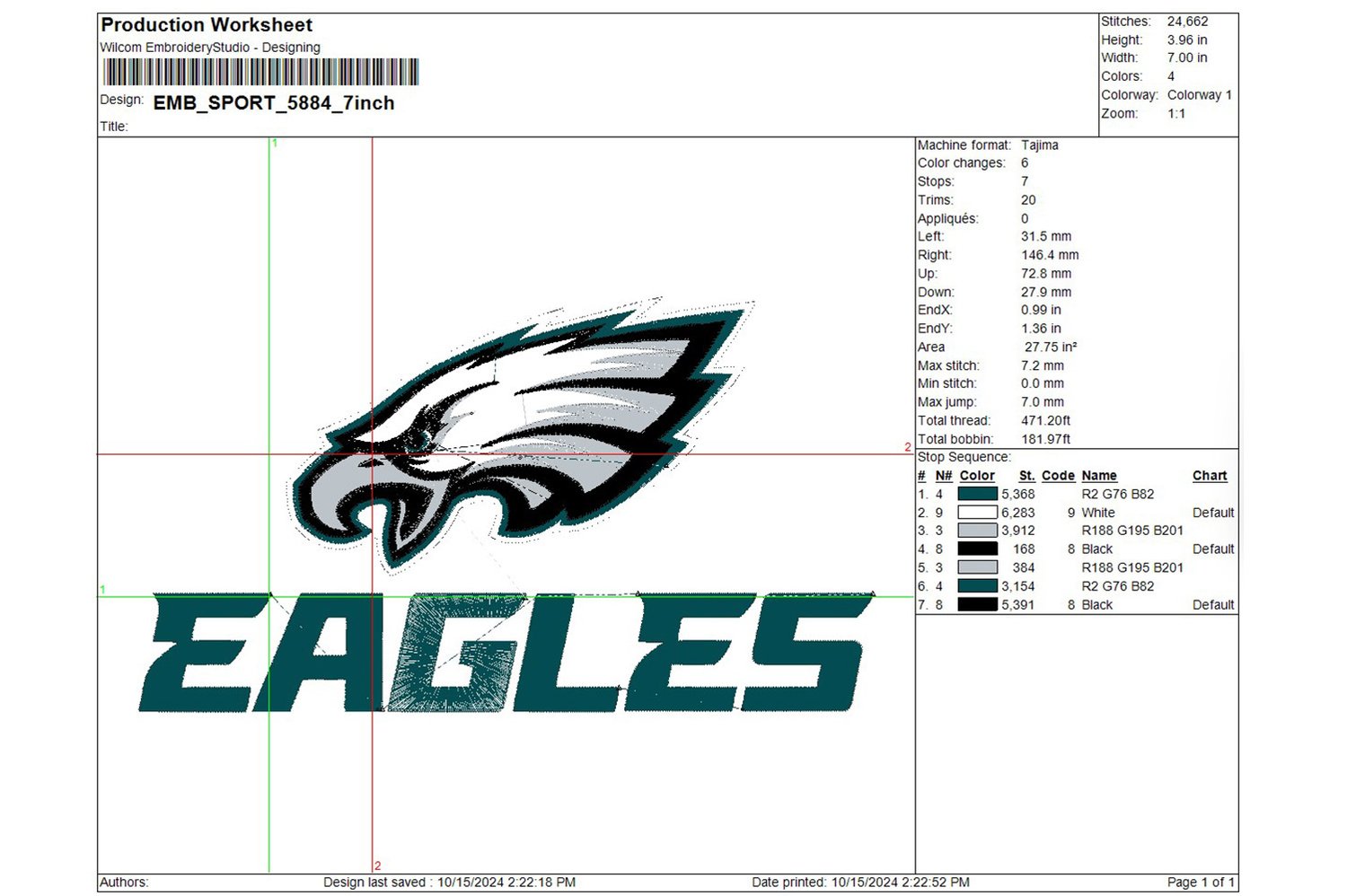Click the width value '7.00 in'
This screenshot has height=896, width=1347.
[x=1187, y=58]
